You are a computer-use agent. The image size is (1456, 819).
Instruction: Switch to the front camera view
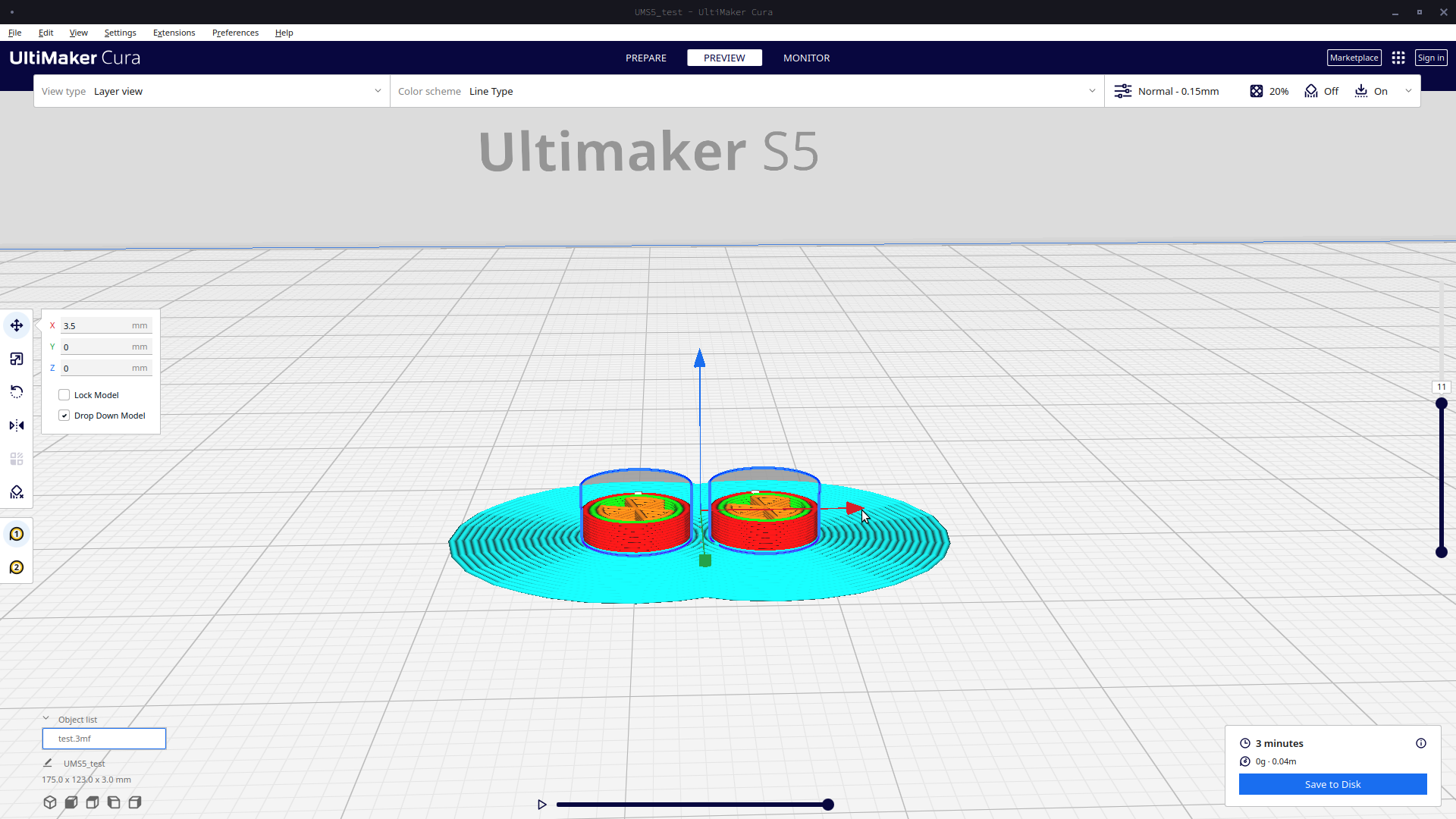click(71, 802)
